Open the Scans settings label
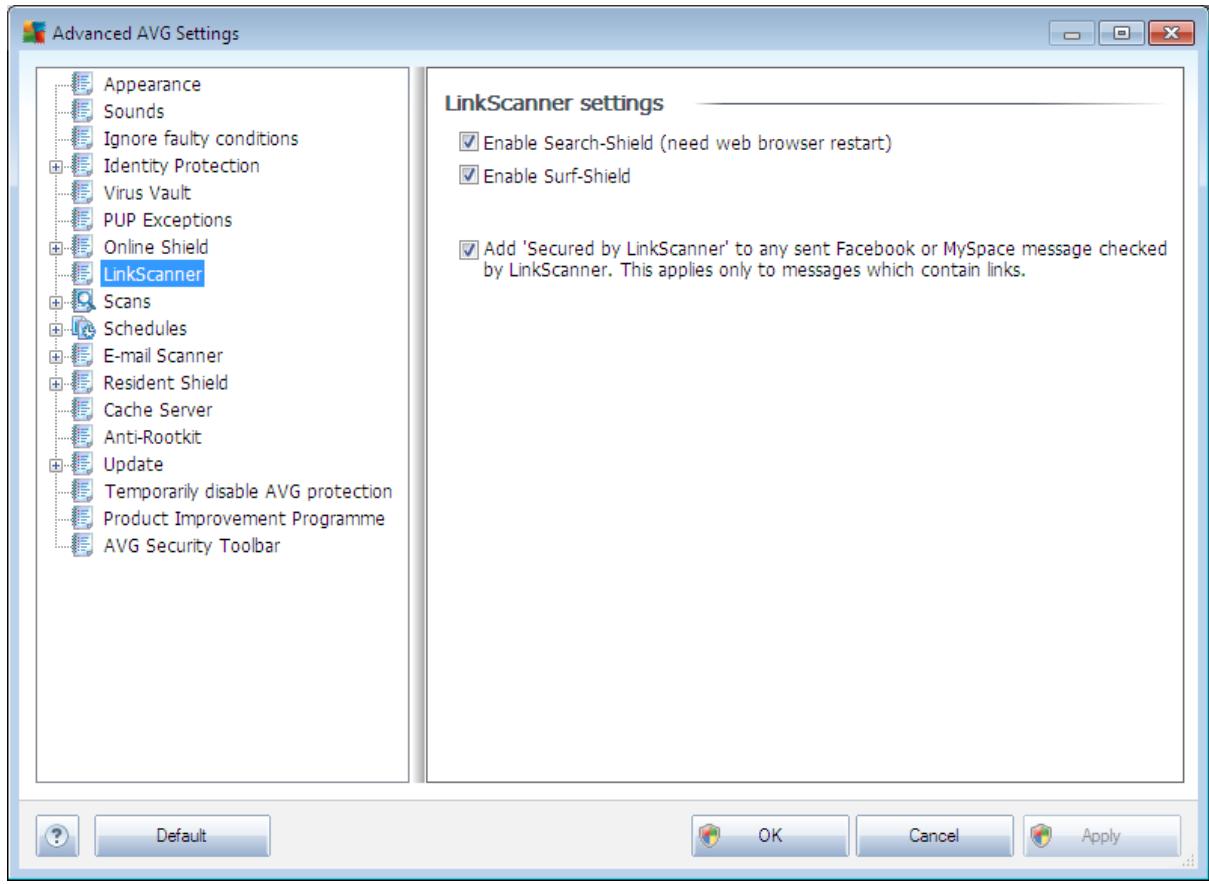The height and width of the screenshot is (884, 1209). coord(127,301)
